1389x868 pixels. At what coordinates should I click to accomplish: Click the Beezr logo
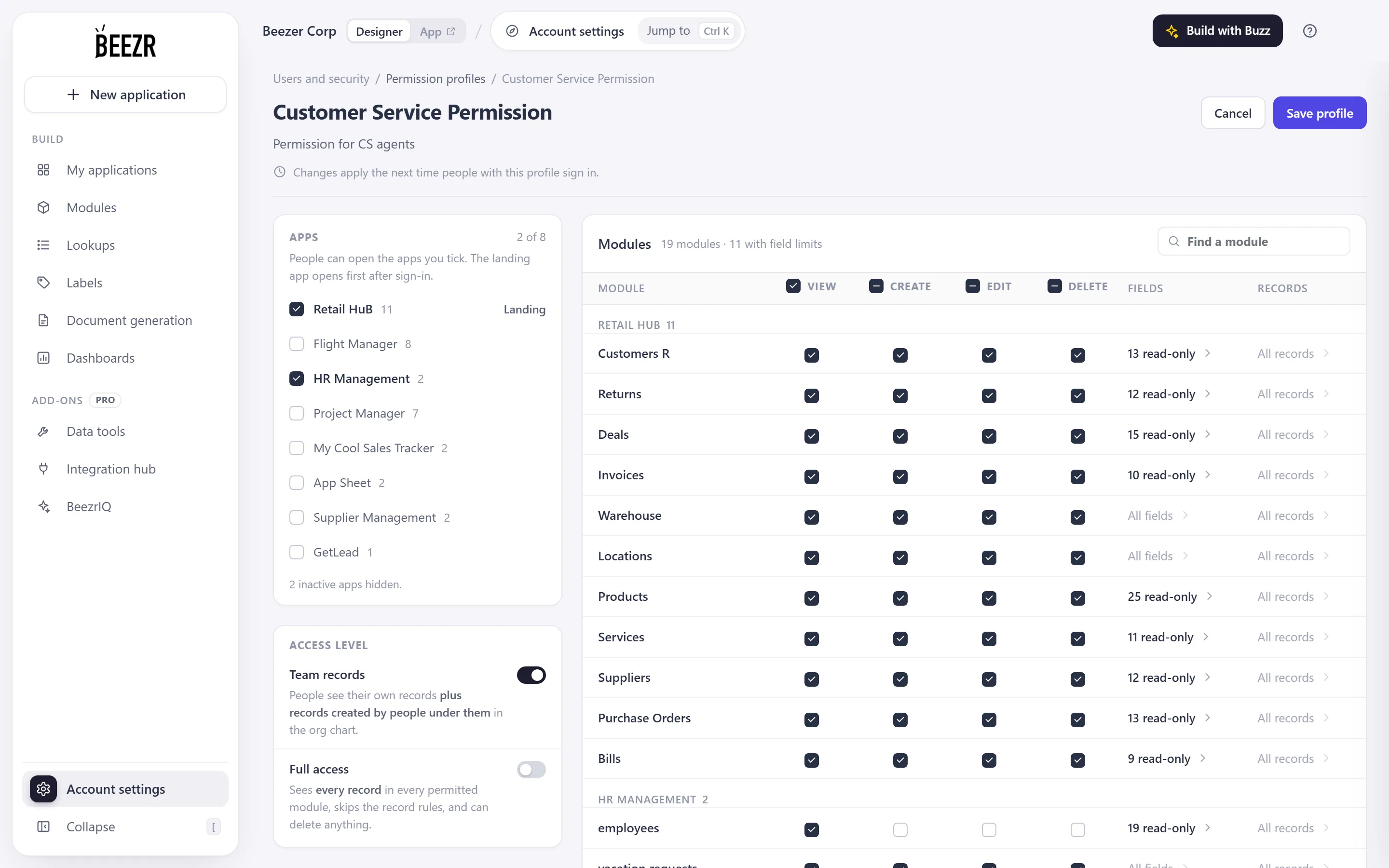[x=125, y=41]
